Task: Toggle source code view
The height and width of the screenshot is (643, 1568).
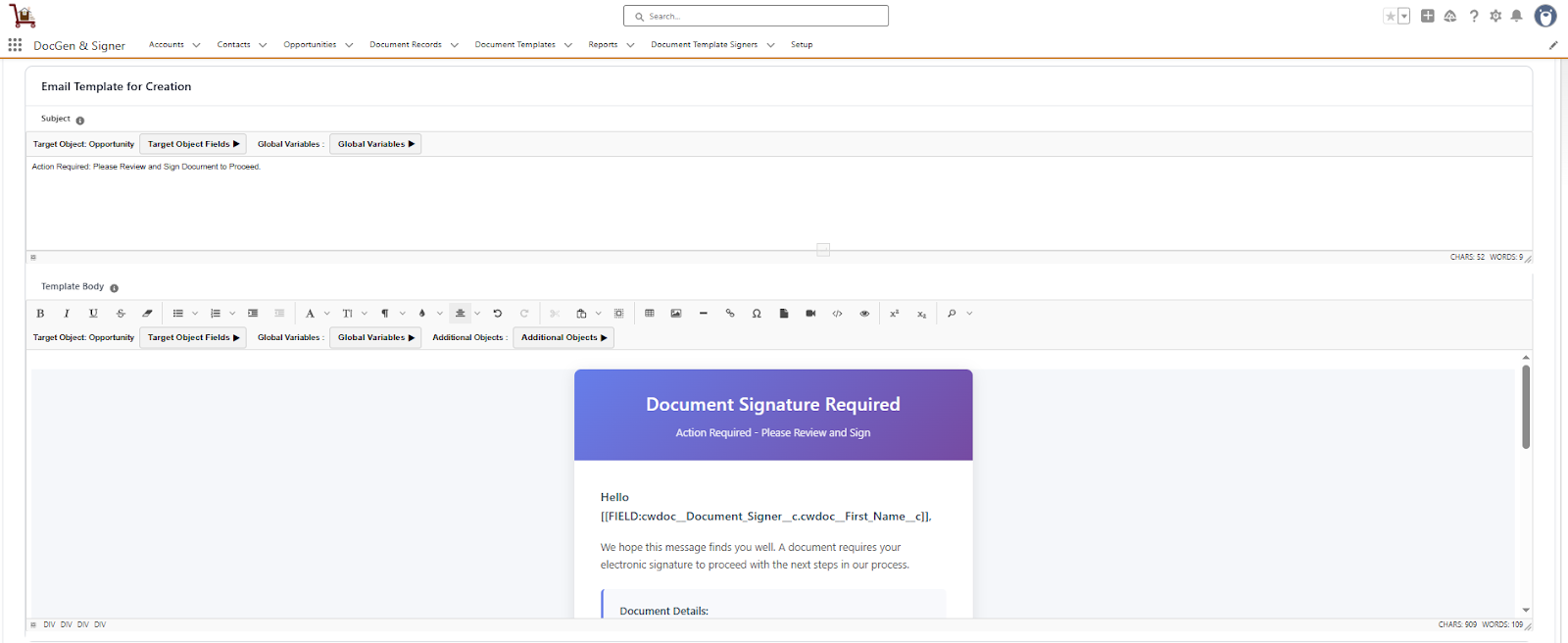Action: coord(837,314)
